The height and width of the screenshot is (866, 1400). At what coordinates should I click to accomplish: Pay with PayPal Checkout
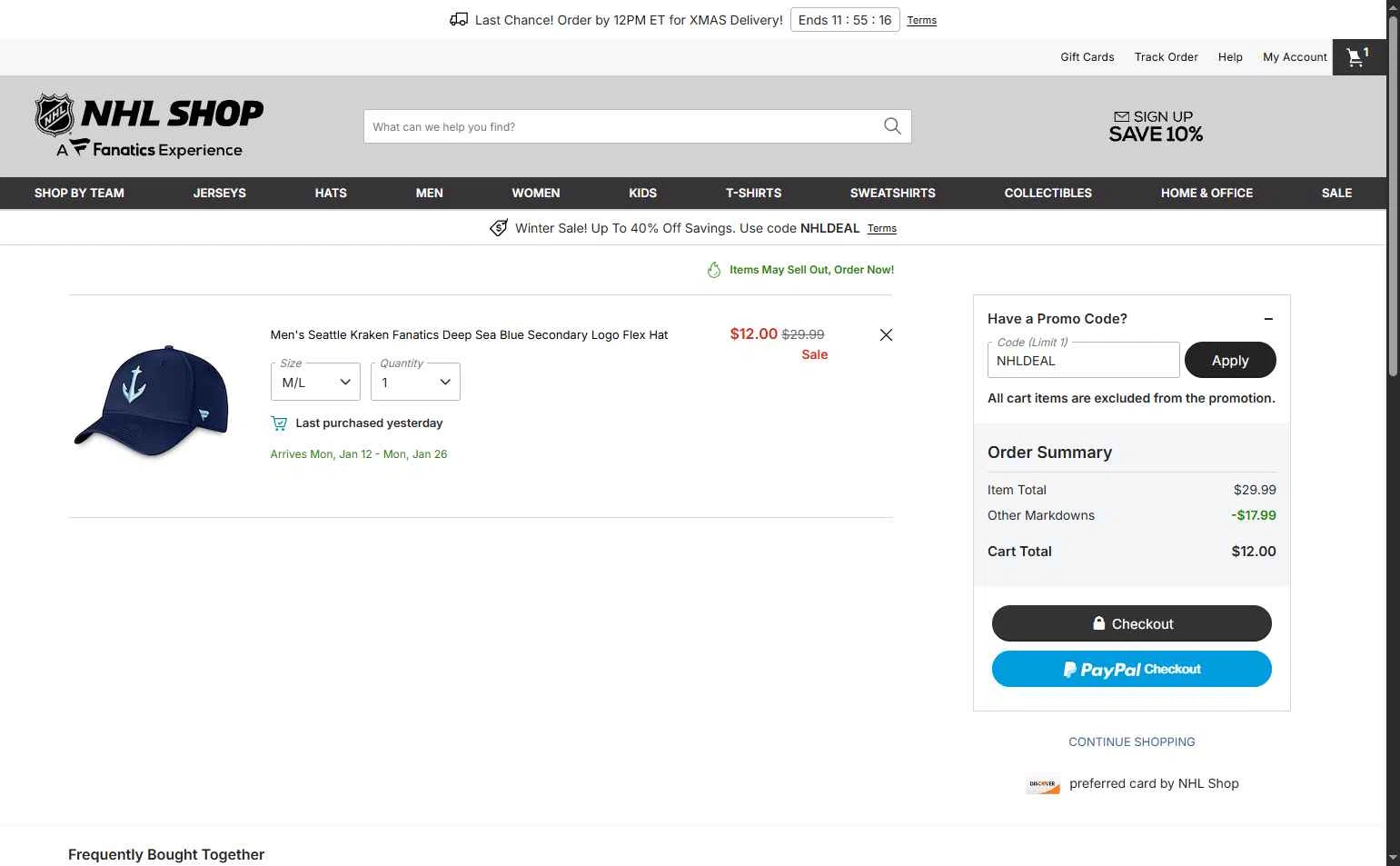(x=1132, y=669)
